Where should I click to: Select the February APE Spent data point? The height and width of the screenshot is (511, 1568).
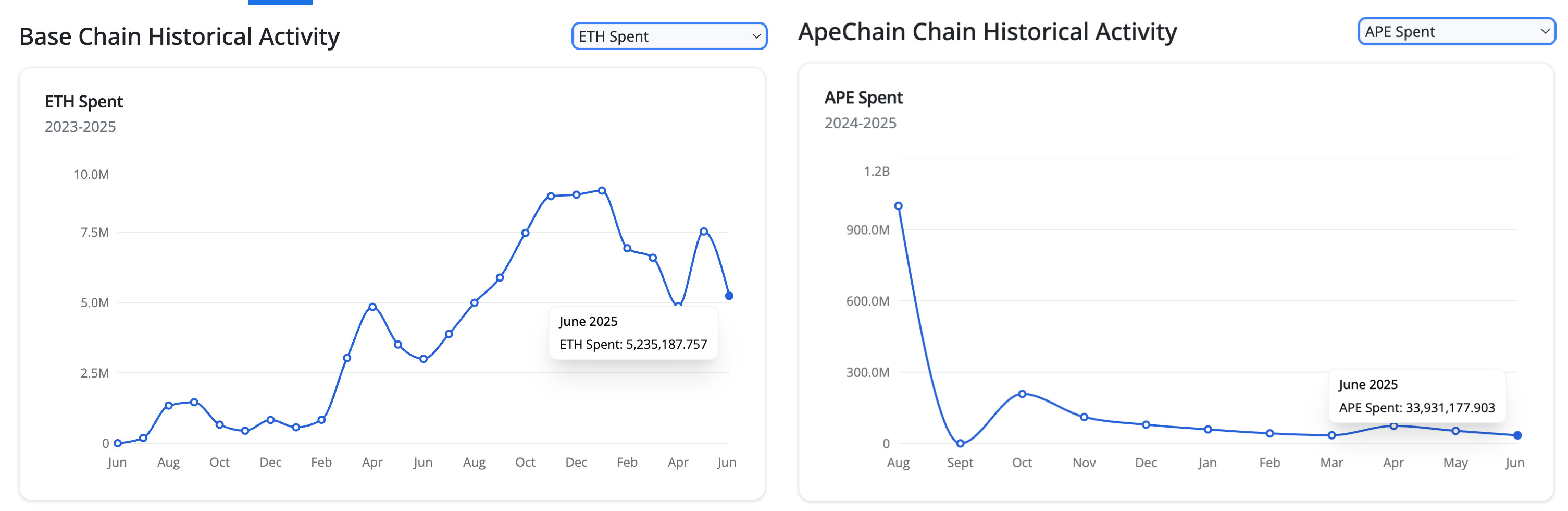tap(1270, 434)
